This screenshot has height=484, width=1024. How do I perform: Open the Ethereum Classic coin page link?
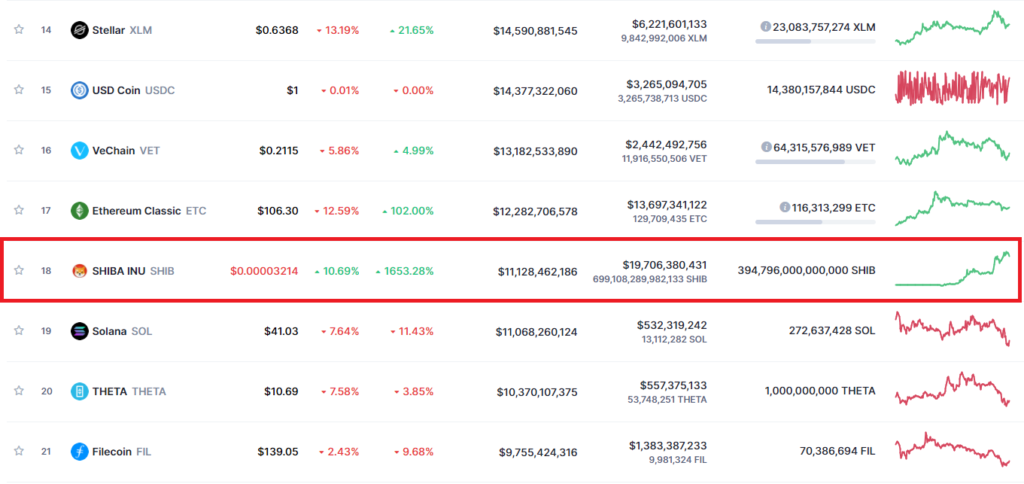(x=137, y=211)
